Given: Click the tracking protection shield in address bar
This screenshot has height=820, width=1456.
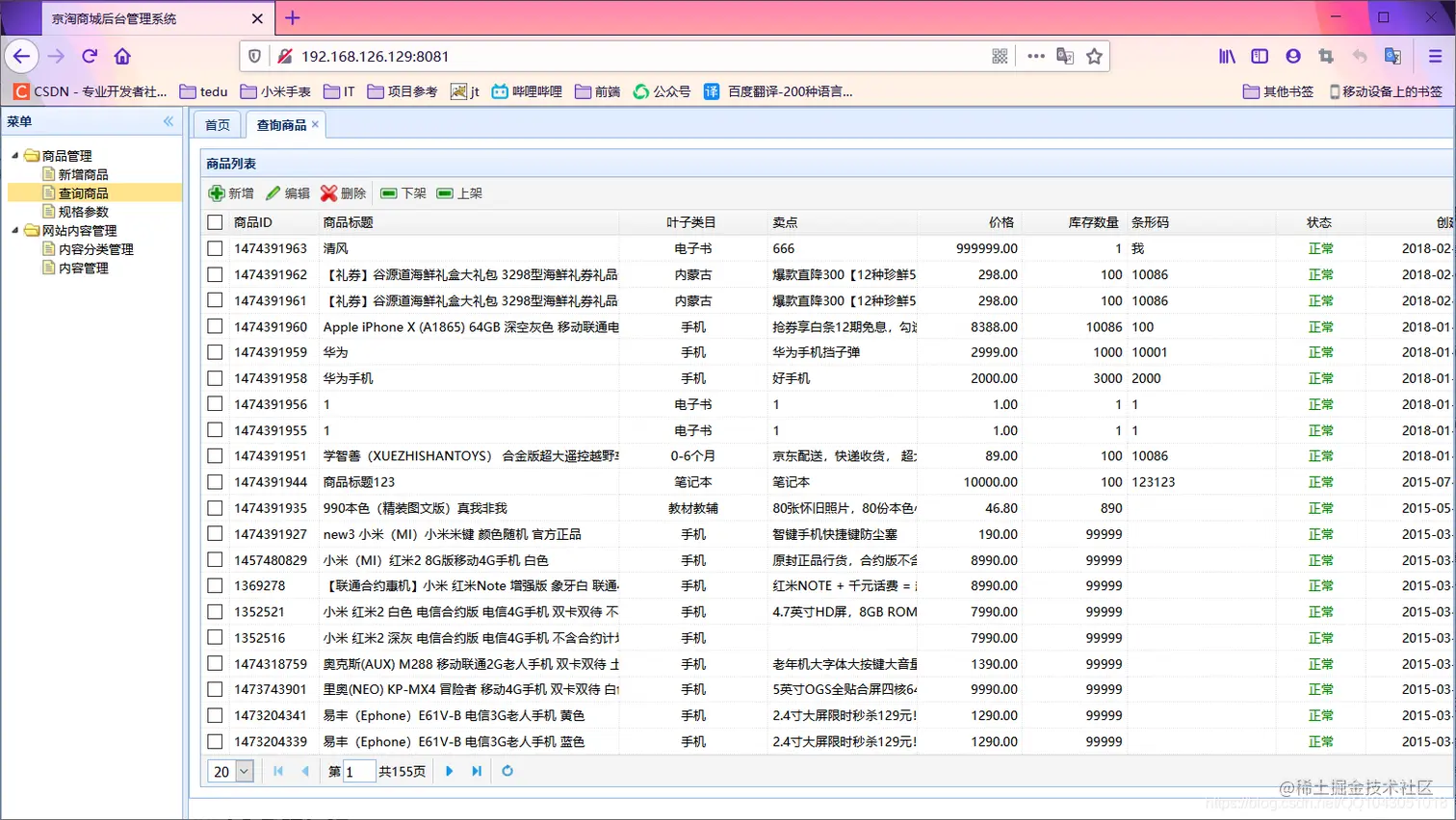Looking at the screenshot, I should pos(252,56).
